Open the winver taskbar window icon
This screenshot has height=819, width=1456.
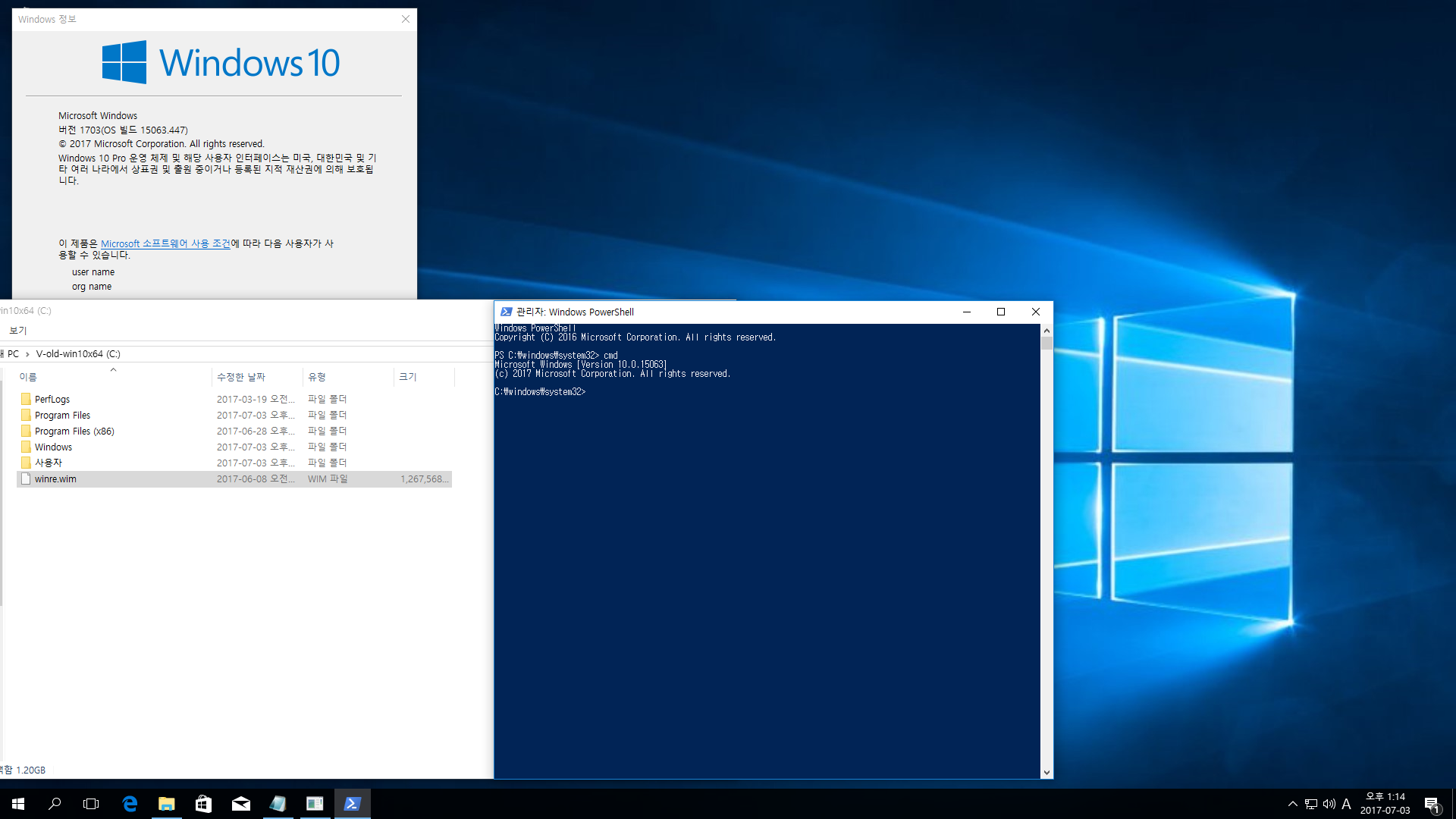pyautogui.click(x=315, y=804)
